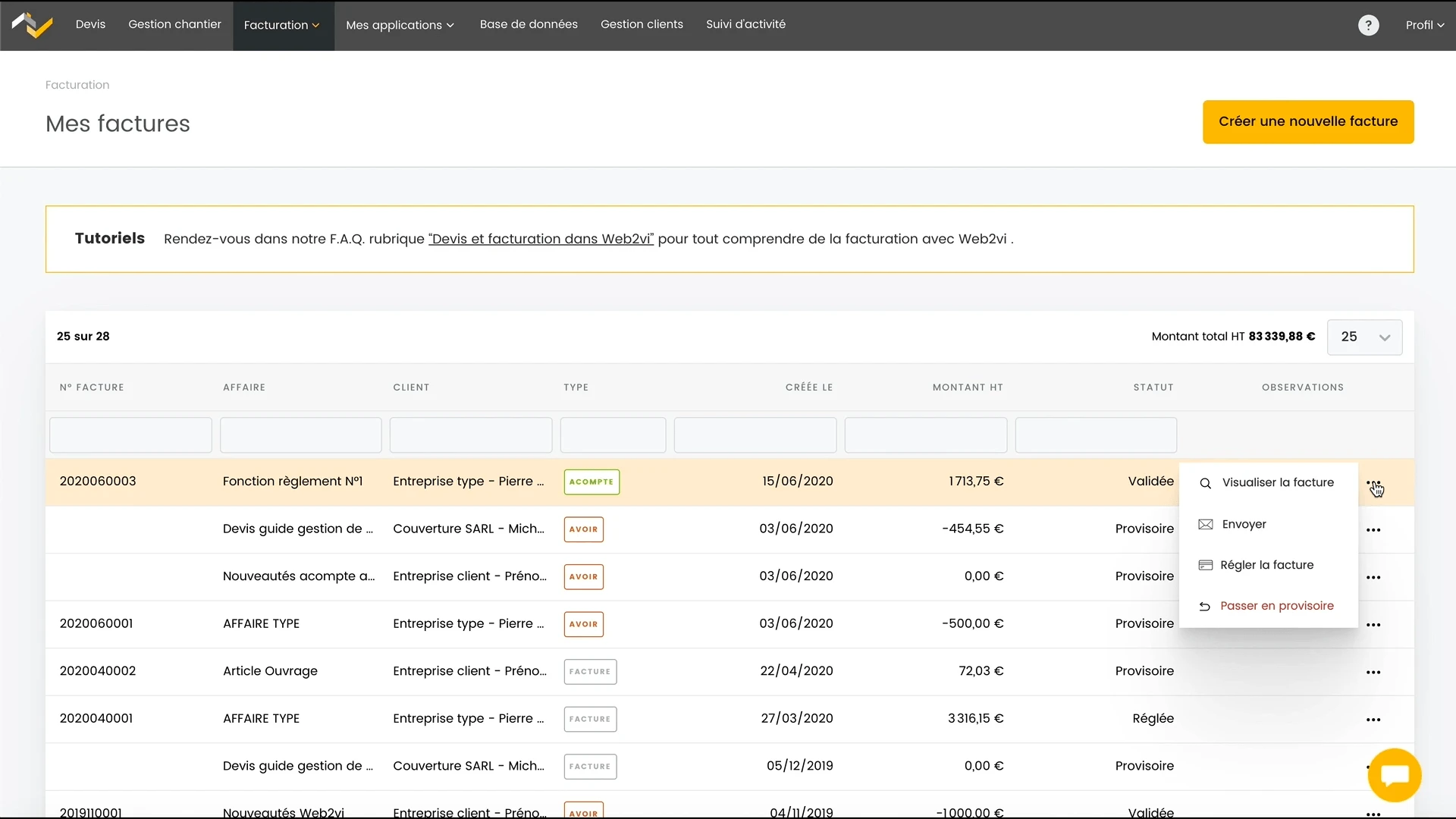1456x819 pixels.
Task: Click the card icon for Régler la facture
Action: pyautogui.click(x=1205, y=565)
